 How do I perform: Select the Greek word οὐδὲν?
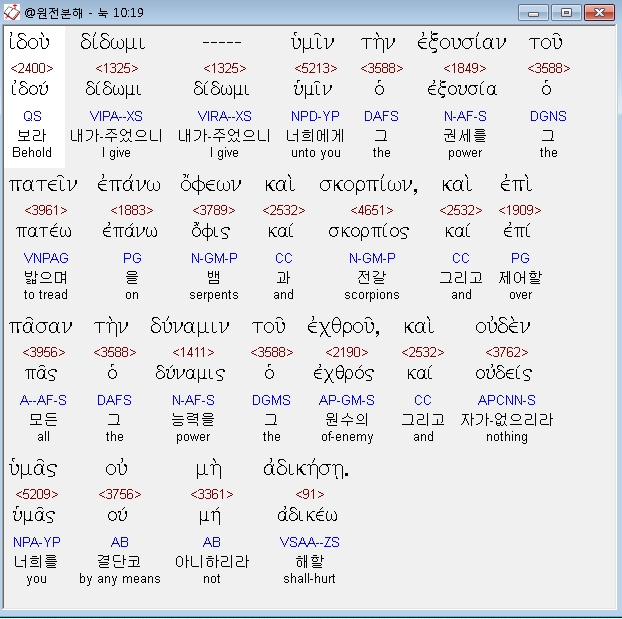[x=503, y=327]
